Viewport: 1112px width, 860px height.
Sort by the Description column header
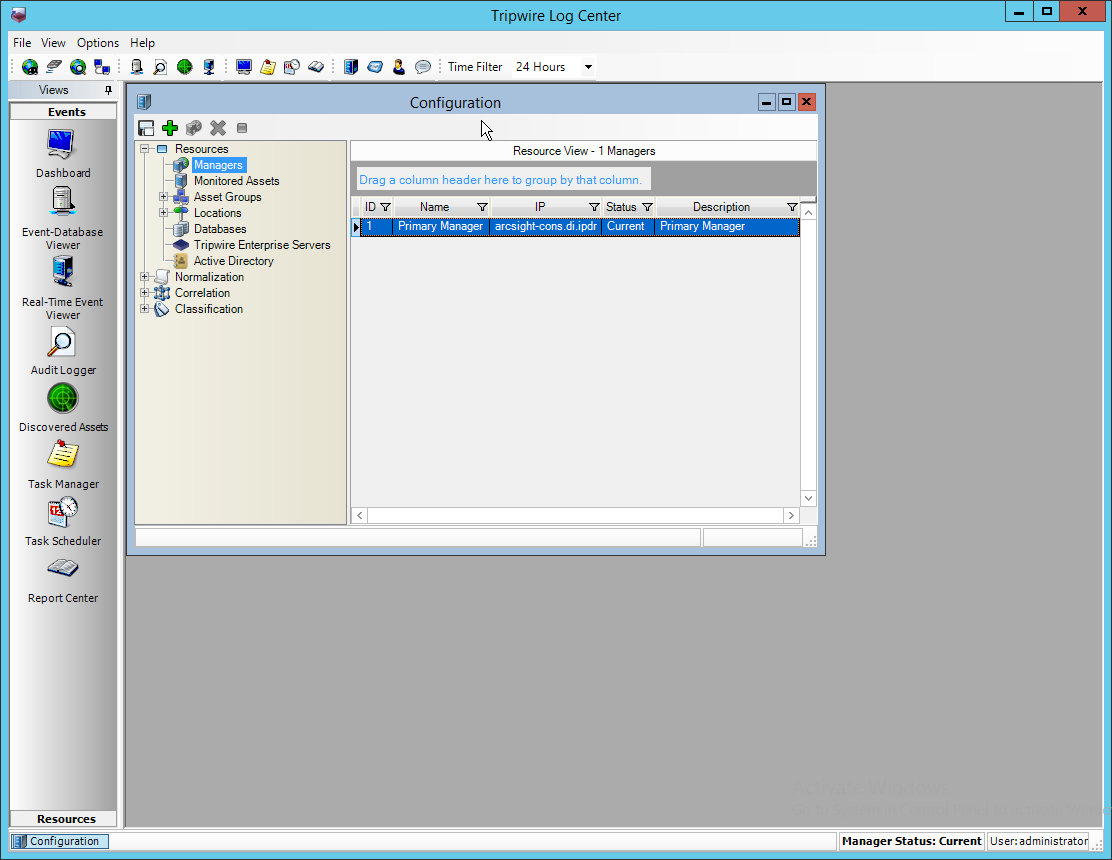pyautogui.click(x=721, y=207)
